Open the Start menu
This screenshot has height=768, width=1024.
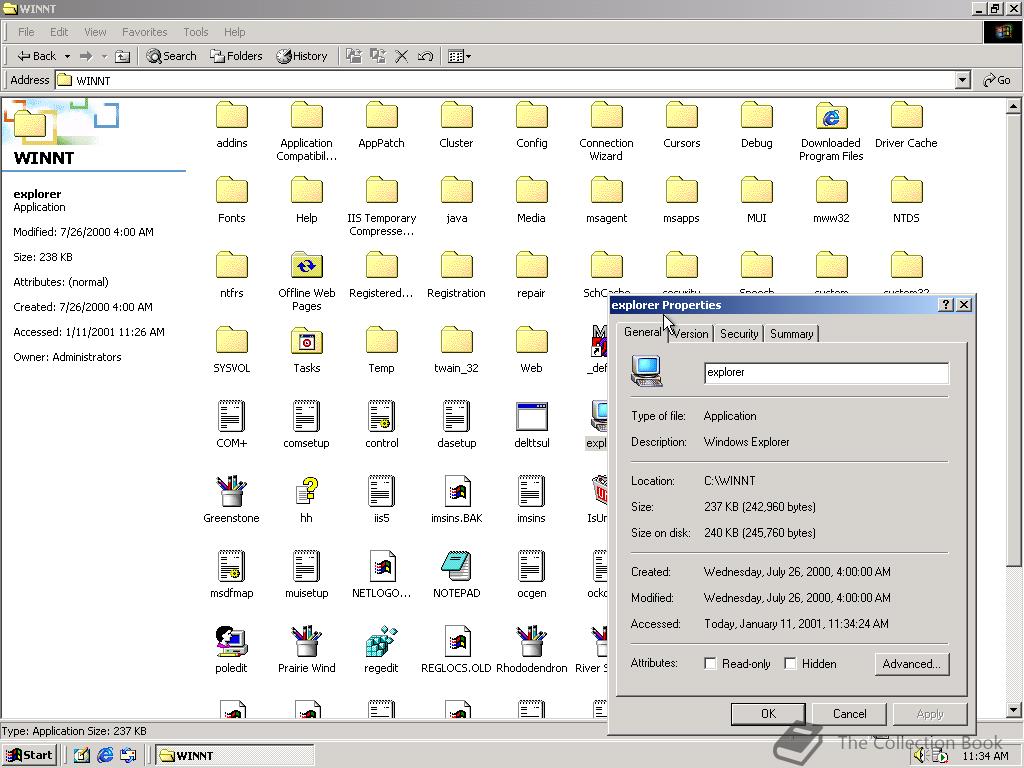tap(29, 756)
